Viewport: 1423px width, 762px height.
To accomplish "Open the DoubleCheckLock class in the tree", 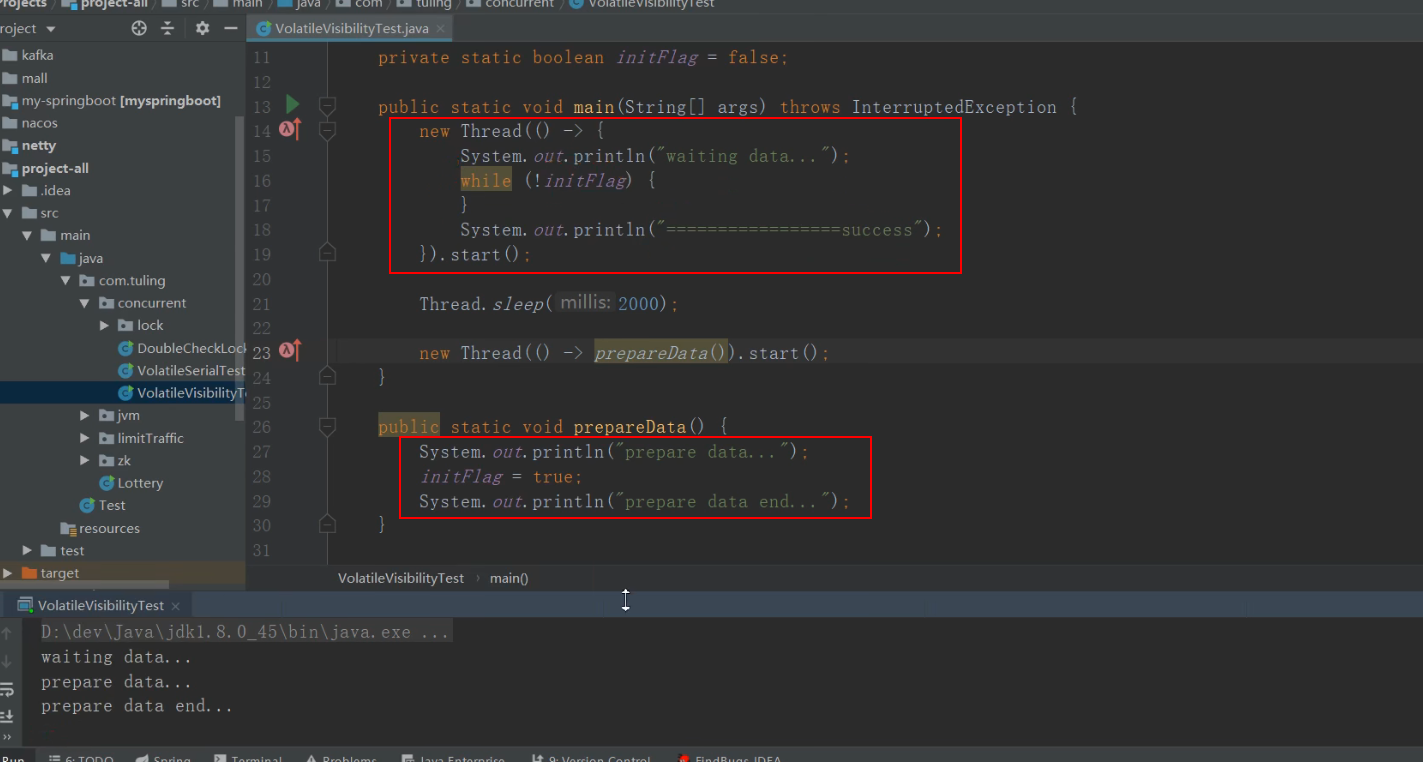I will point(182,348).
